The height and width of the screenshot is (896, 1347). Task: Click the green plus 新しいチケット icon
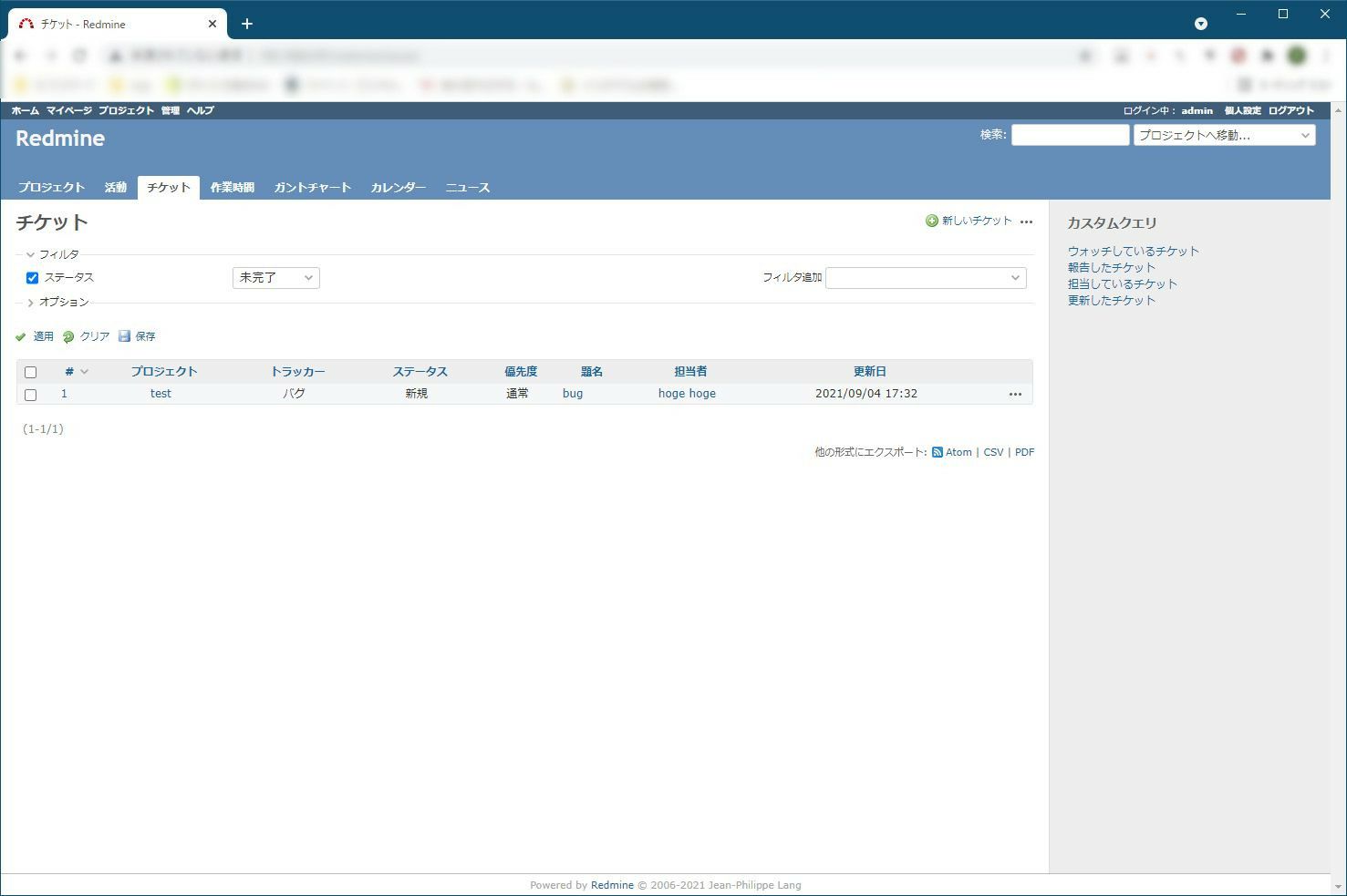(x=932, y=221)
